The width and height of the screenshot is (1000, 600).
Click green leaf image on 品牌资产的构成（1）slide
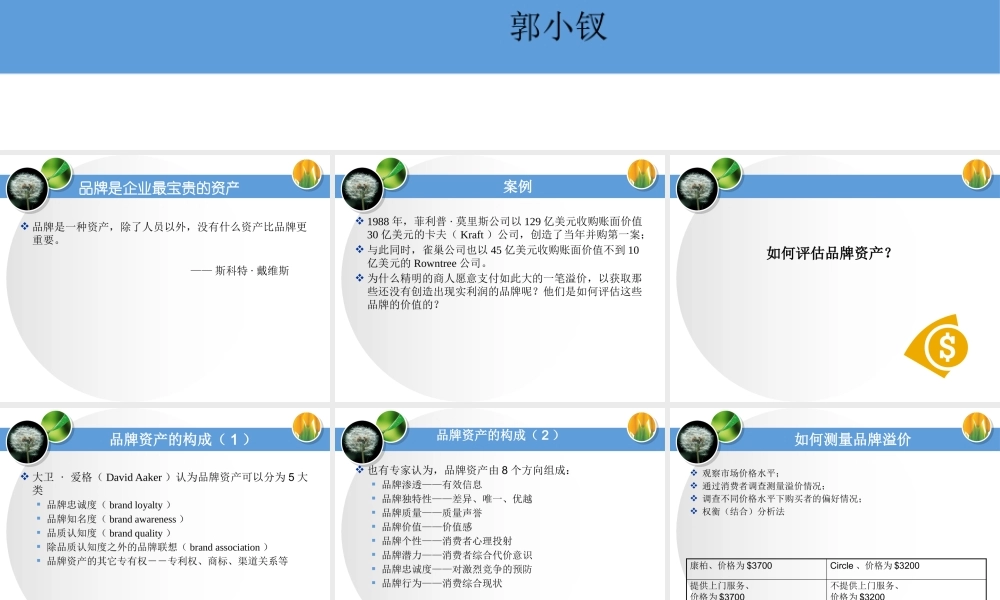pyautogui.click(x=56, y=426)
